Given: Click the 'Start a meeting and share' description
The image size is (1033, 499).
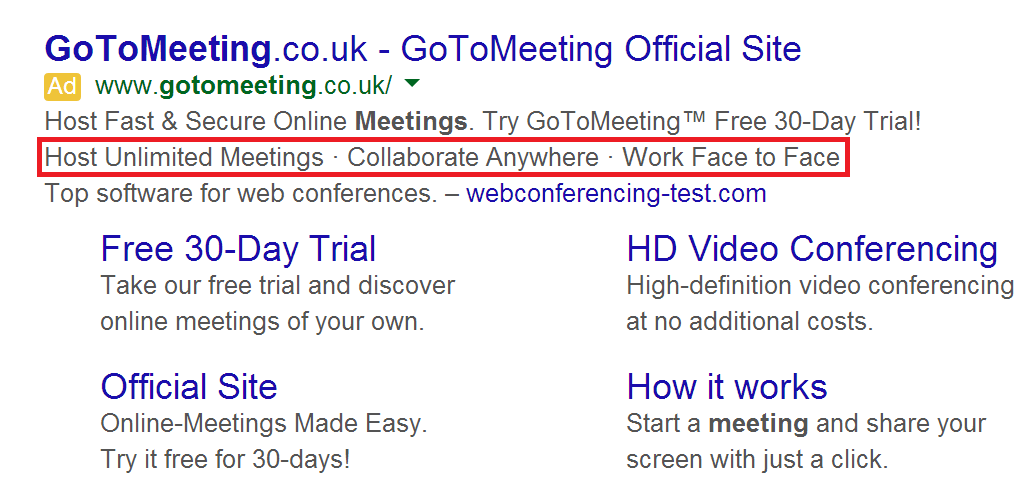Looking at the screenshot, I should click(806, 424).
